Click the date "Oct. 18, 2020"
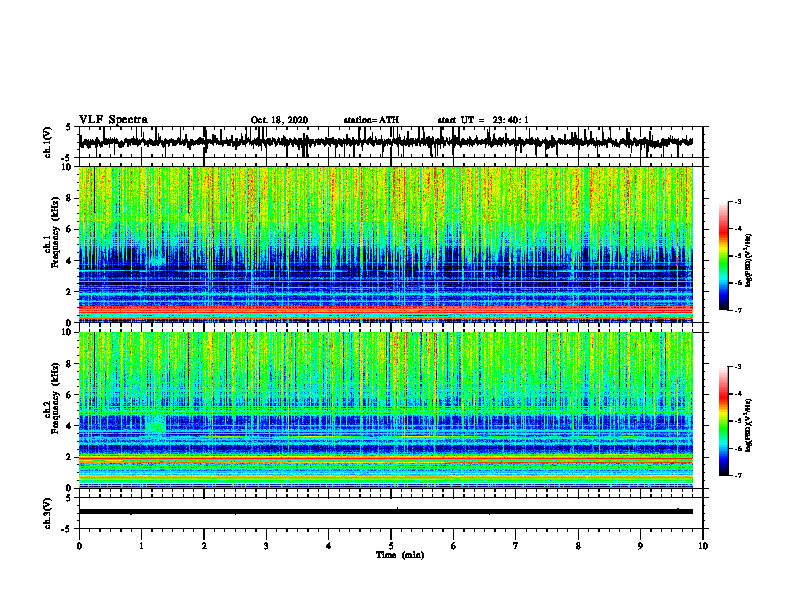The width and height of the screenshot is (792, 612). point(279,120)
